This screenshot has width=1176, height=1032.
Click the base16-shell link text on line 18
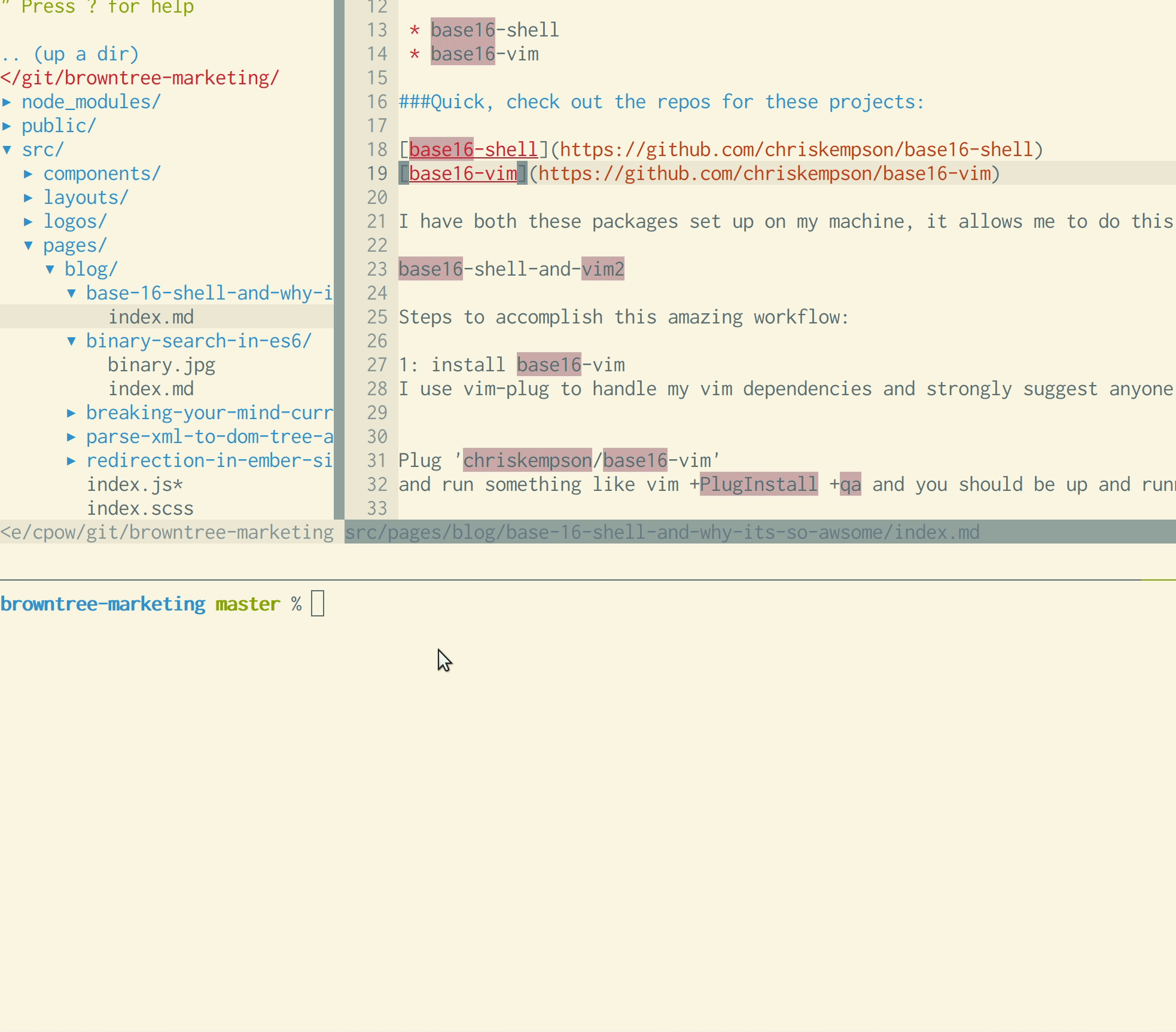pos(473,150)
